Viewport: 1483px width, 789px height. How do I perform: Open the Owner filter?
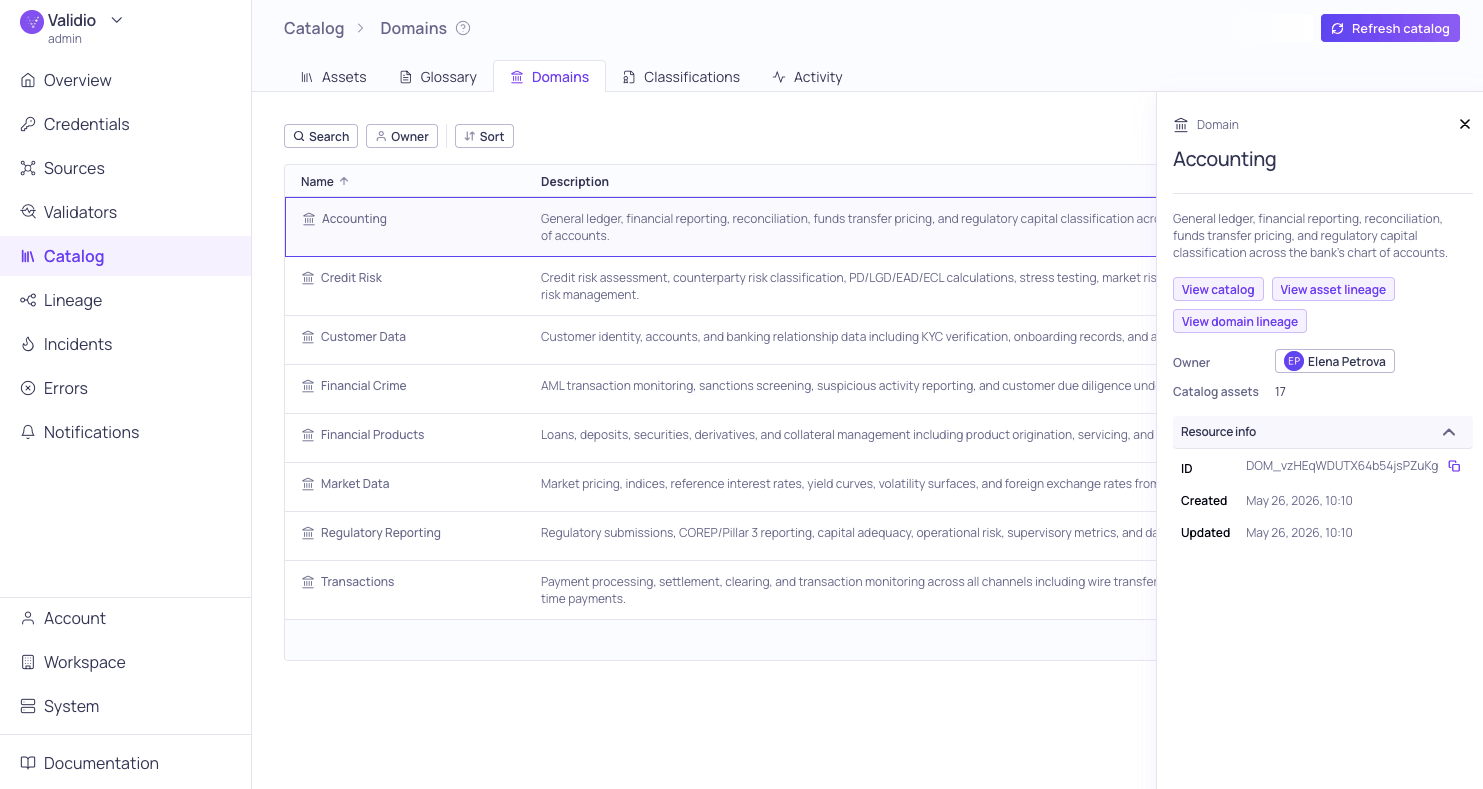click(402, 136)
